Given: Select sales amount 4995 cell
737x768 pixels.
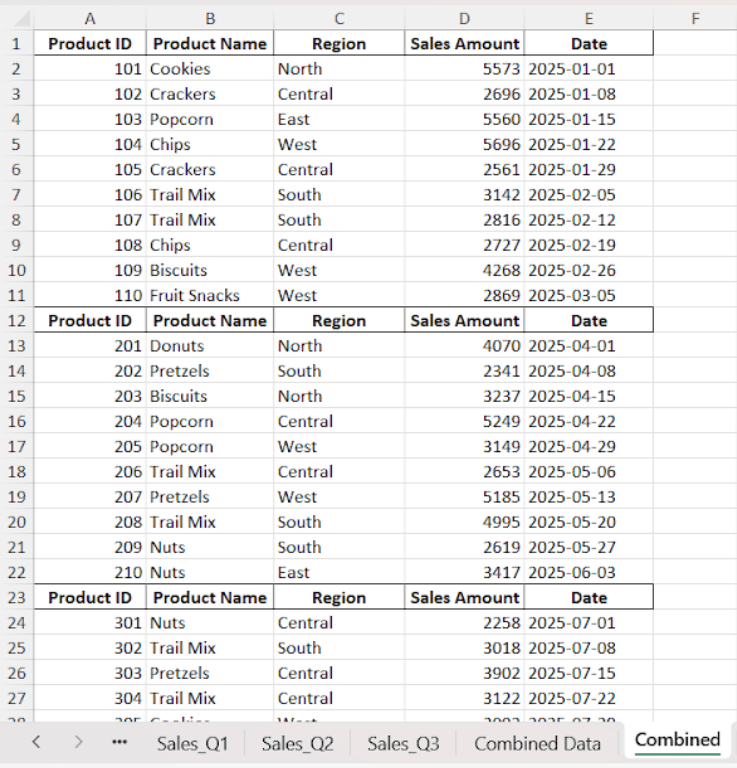Looking at the screenshot, I should tap(464, 522).
